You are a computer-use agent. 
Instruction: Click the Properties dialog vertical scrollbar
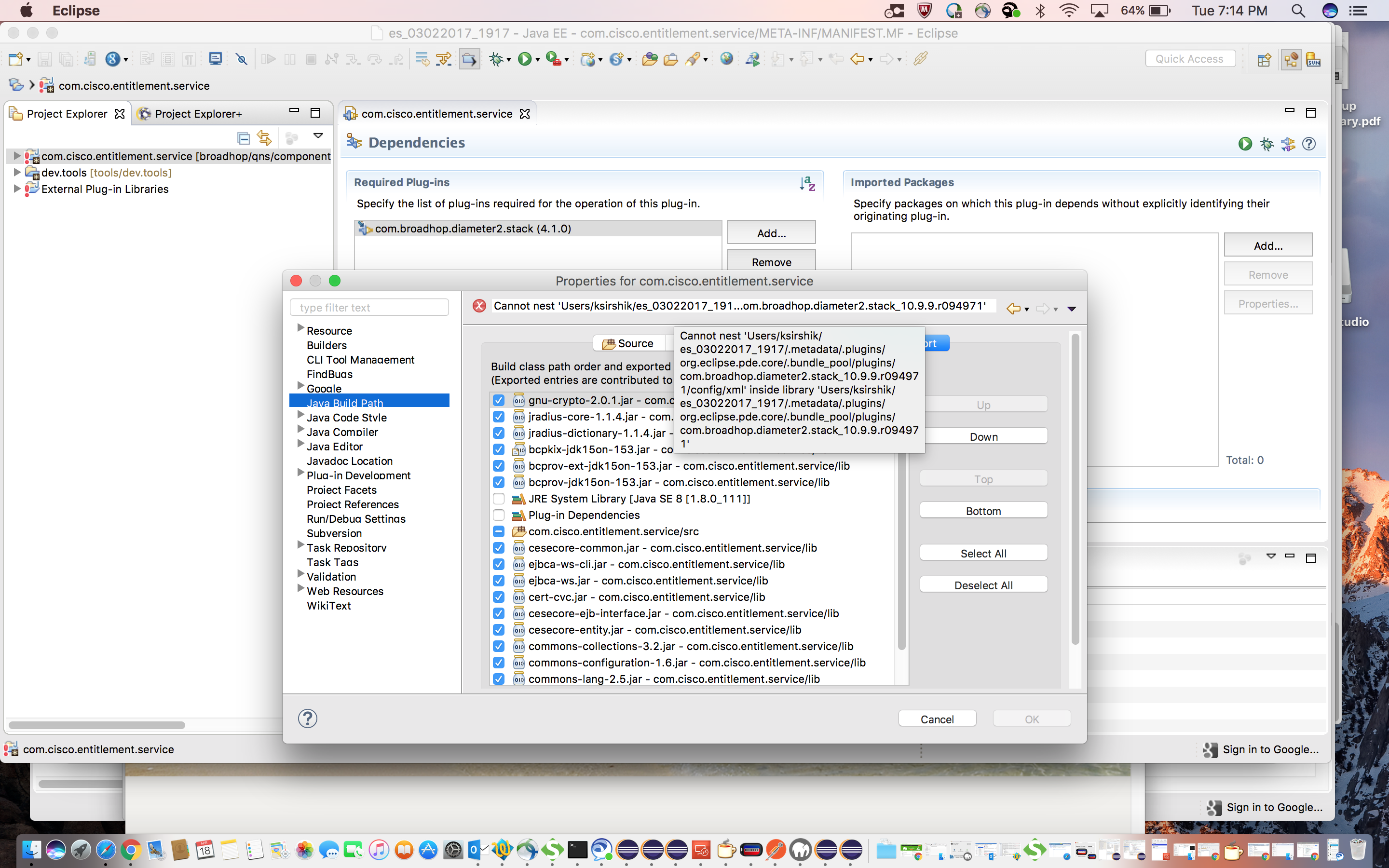[1075, 488]
